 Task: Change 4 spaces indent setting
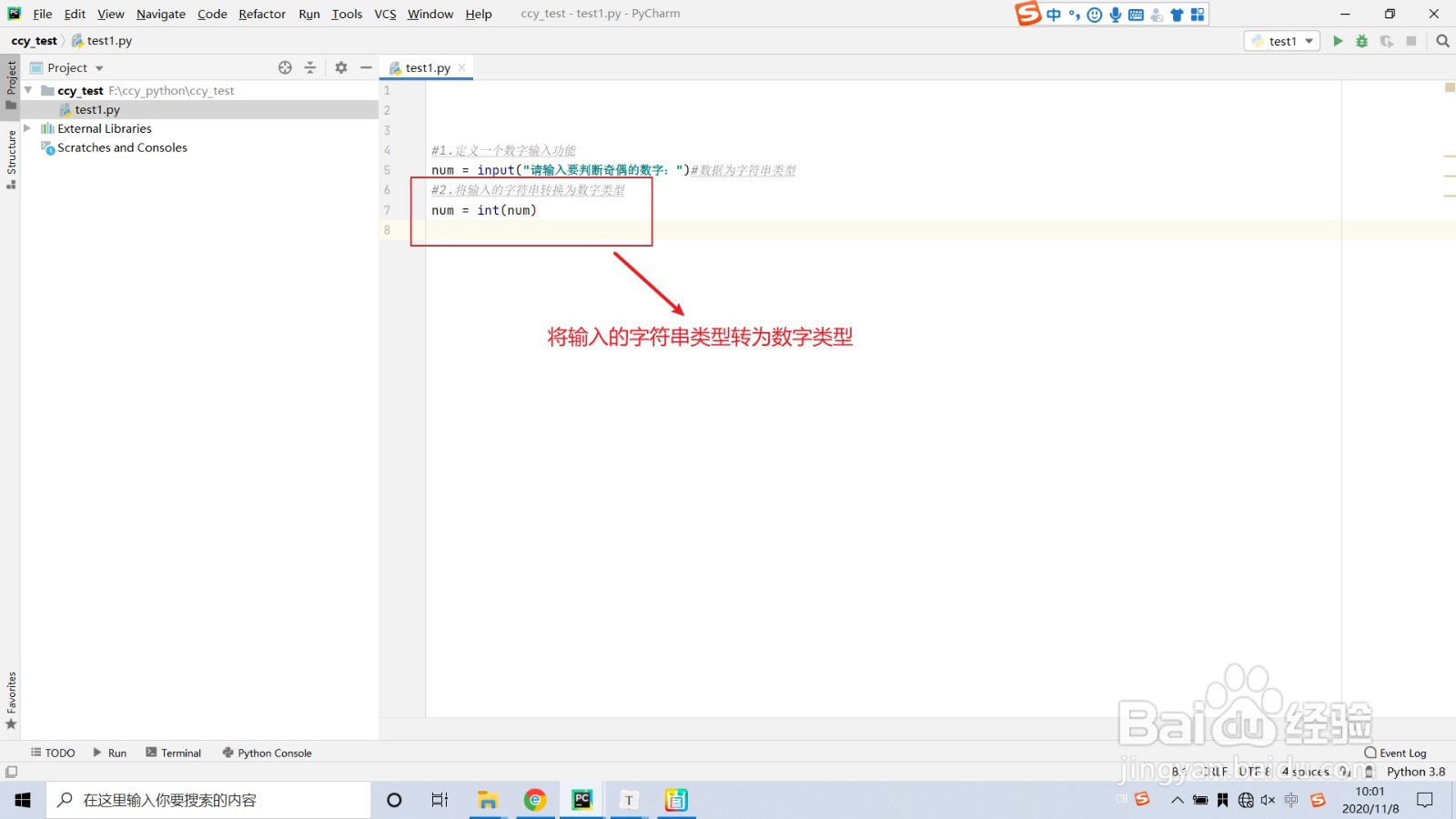tap(1305, 772)
